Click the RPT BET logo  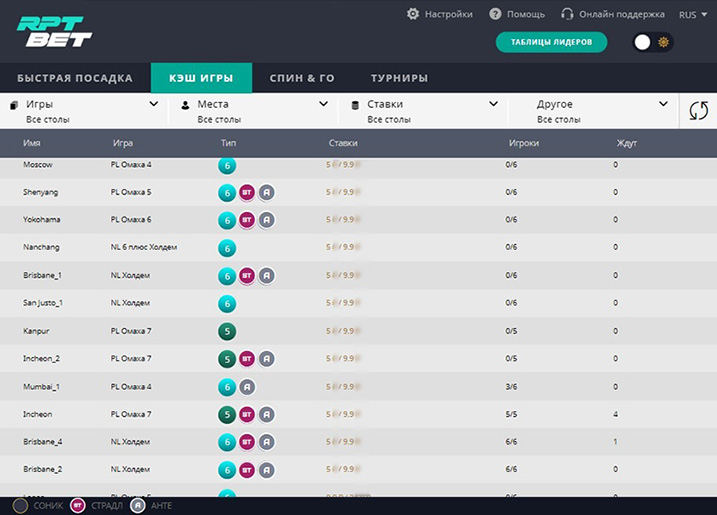(x=55, y=31)
